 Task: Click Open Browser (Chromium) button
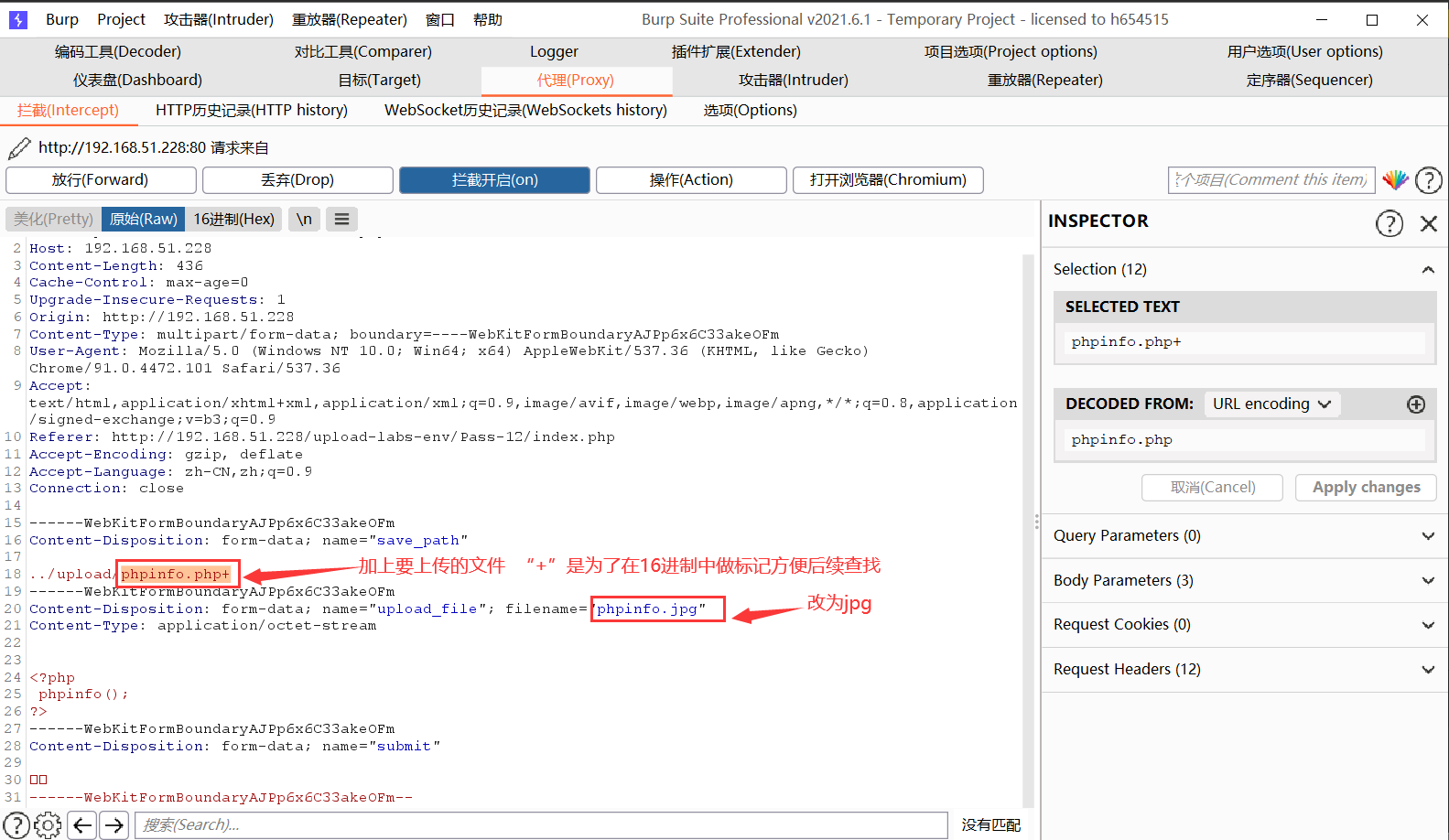point(888,180)
